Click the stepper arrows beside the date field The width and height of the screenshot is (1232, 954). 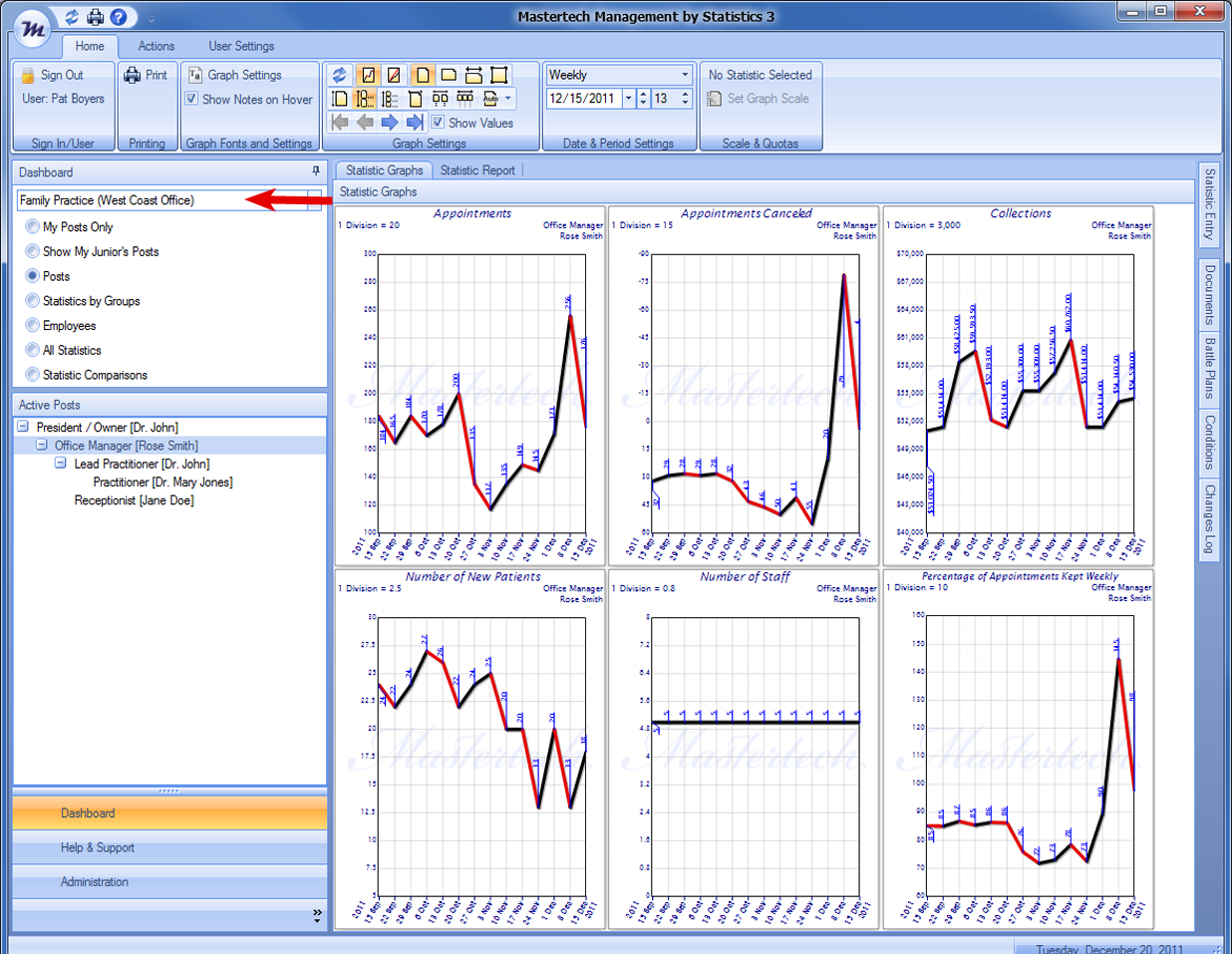(643, 99)
